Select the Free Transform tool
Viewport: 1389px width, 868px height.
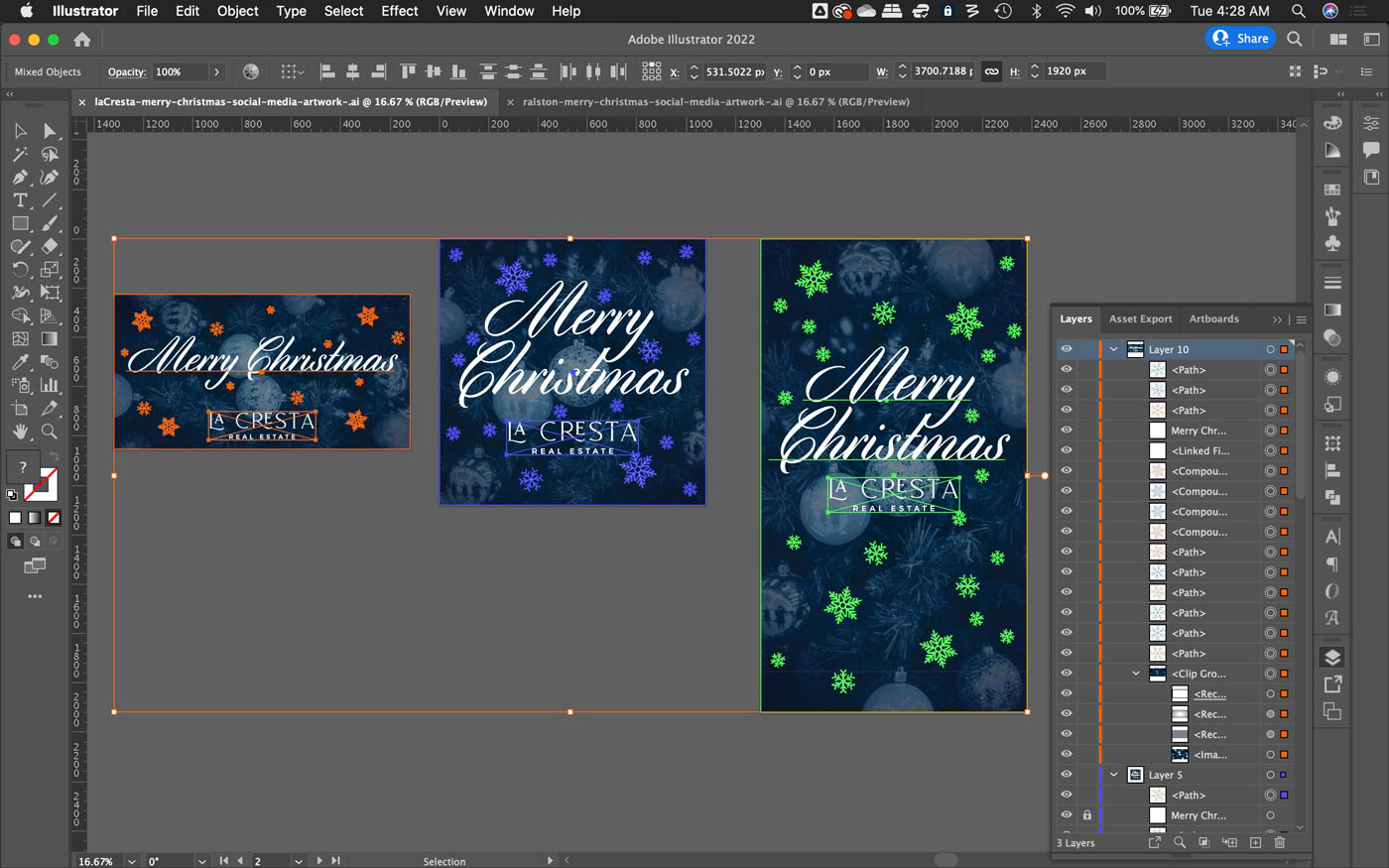point(50,293)
